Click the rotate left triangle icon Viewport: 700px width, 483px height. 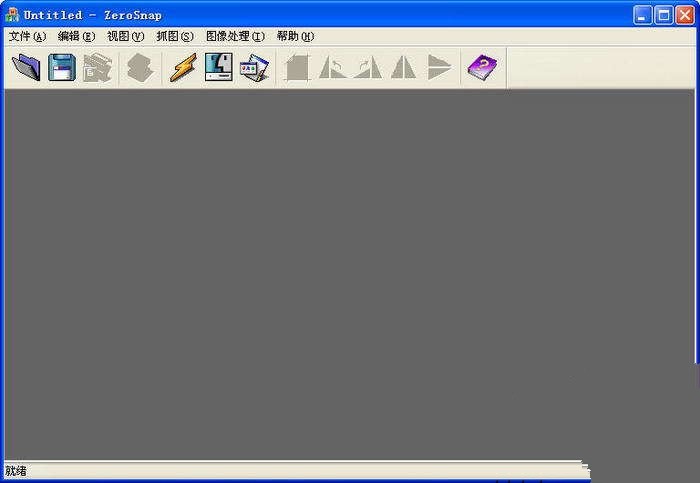click(x=333, y=67)
